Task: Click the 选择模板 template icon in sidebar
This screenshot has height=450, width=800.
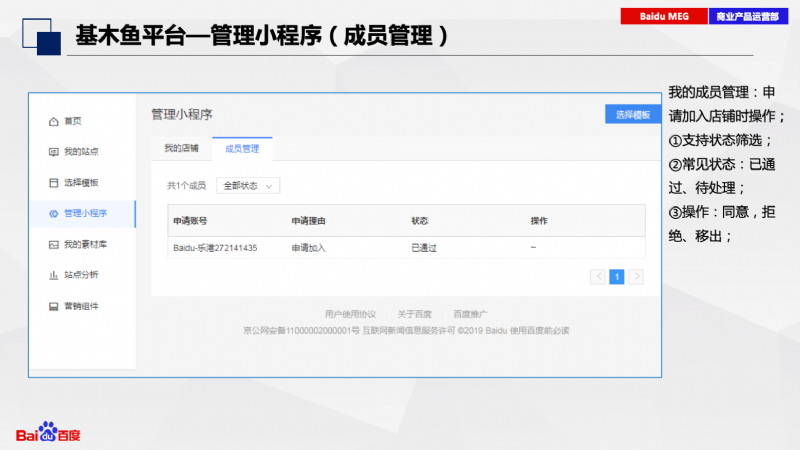Action: (54, 183)
